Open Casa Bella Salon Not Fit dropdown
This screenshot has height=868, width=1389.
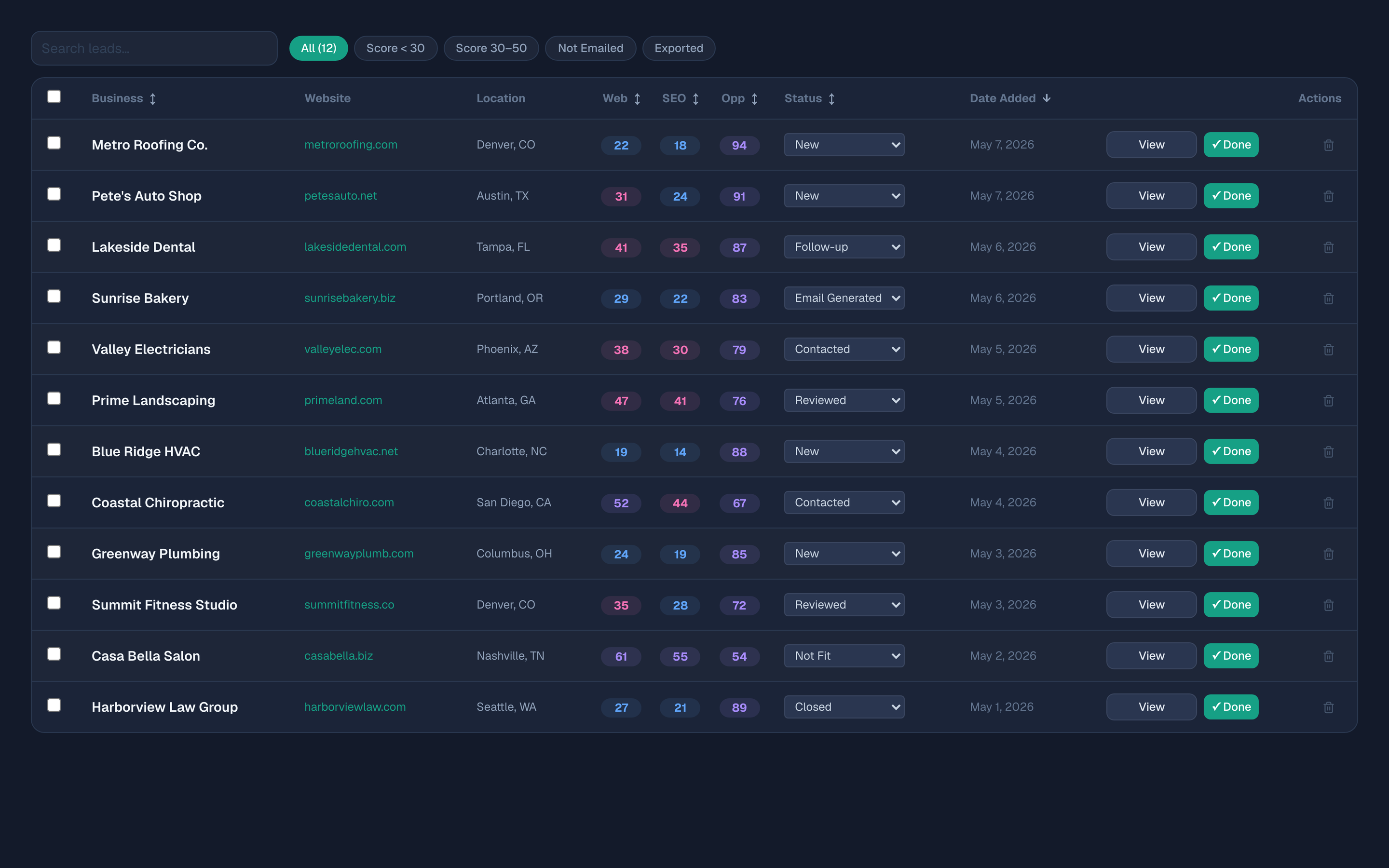844,656
